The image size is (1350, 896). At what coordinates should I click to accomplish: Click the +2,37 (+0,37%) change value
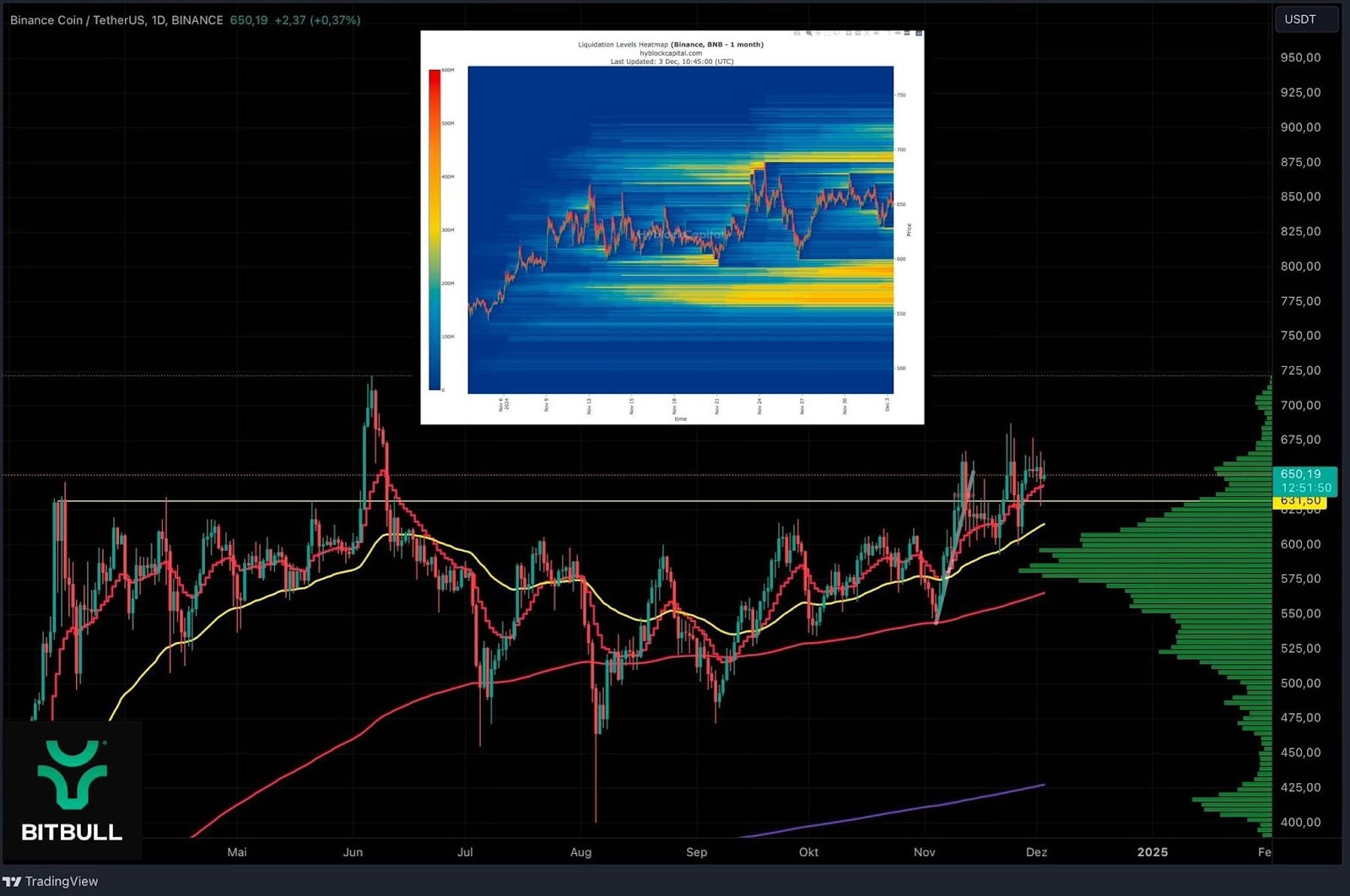coord(317,19)
